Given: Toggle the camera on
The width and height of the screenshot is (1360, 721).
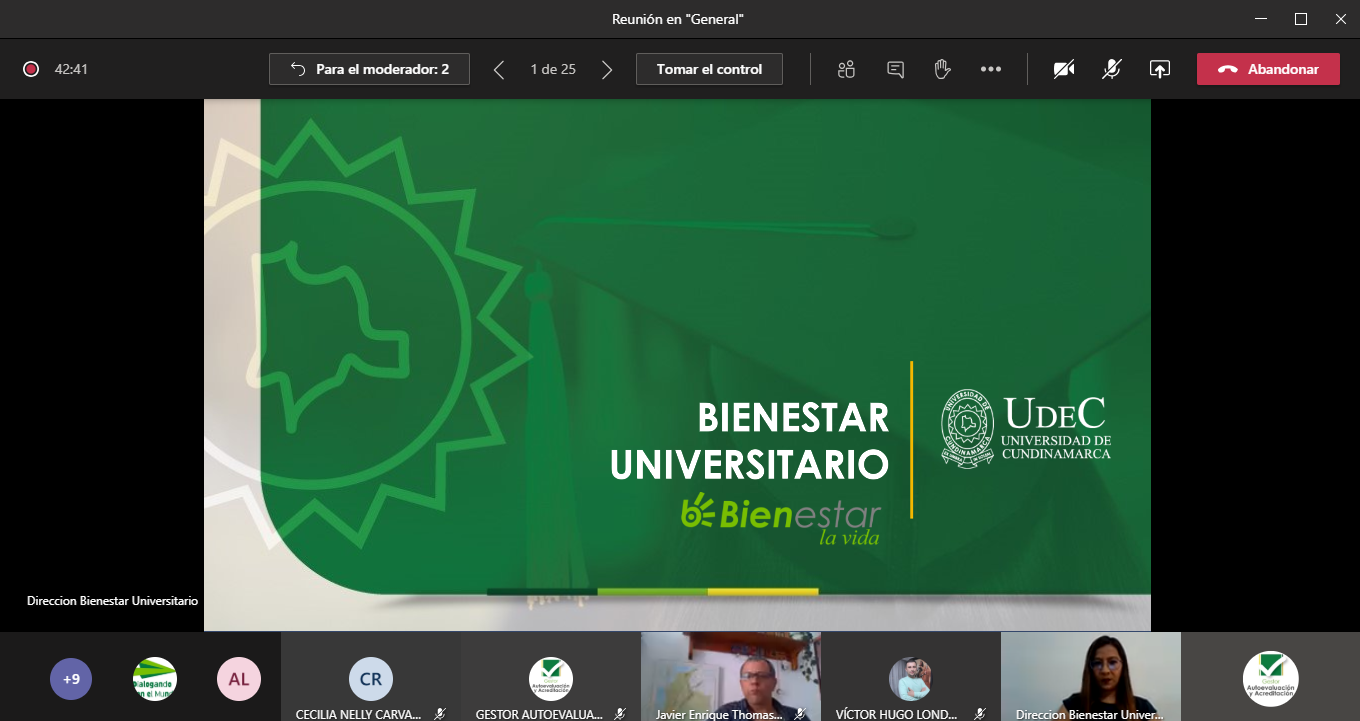Looking at the screenshot, I should pos(1064,69).
